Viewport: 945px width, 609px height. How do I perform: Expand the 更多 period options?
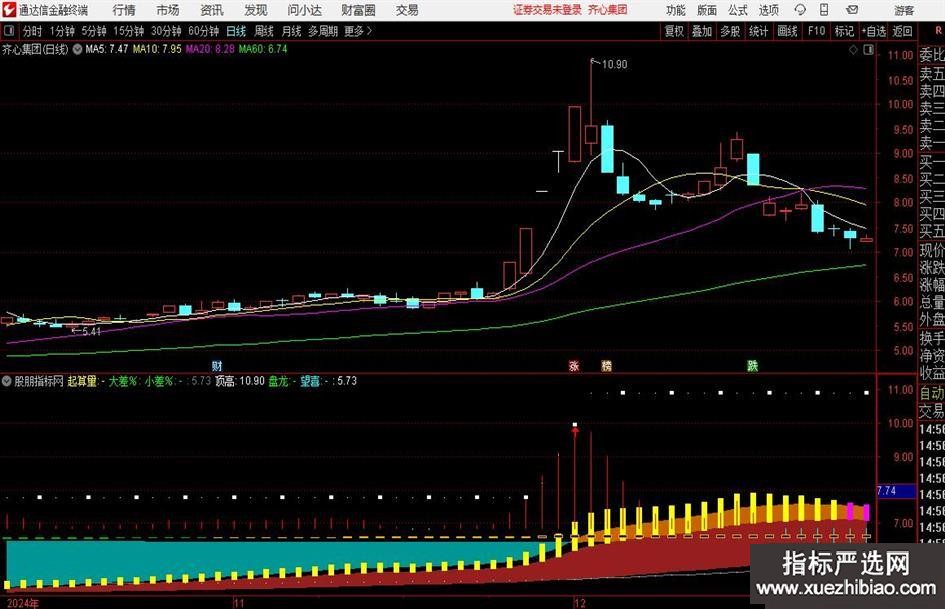coord(359,31)
